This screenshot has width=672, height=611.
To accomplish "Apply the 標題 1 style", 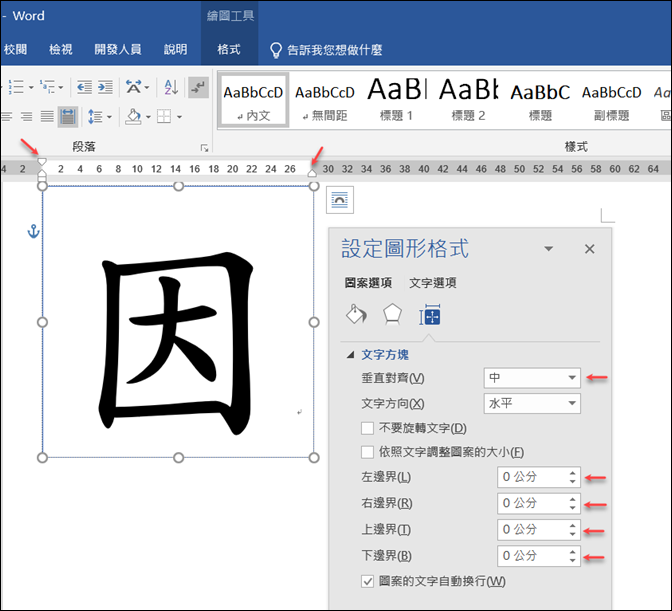I will (x=396, y=101).
